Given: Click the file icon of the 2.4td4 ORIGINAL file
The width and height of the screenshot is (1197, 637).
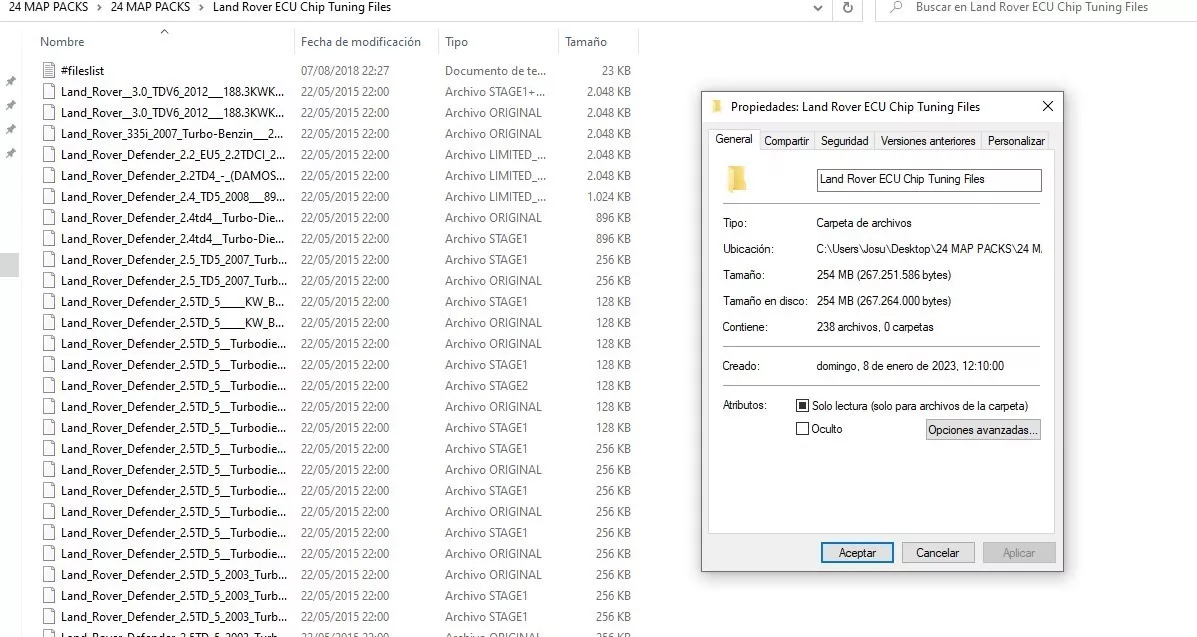Looking at the screenshot, I should (49, 218).
